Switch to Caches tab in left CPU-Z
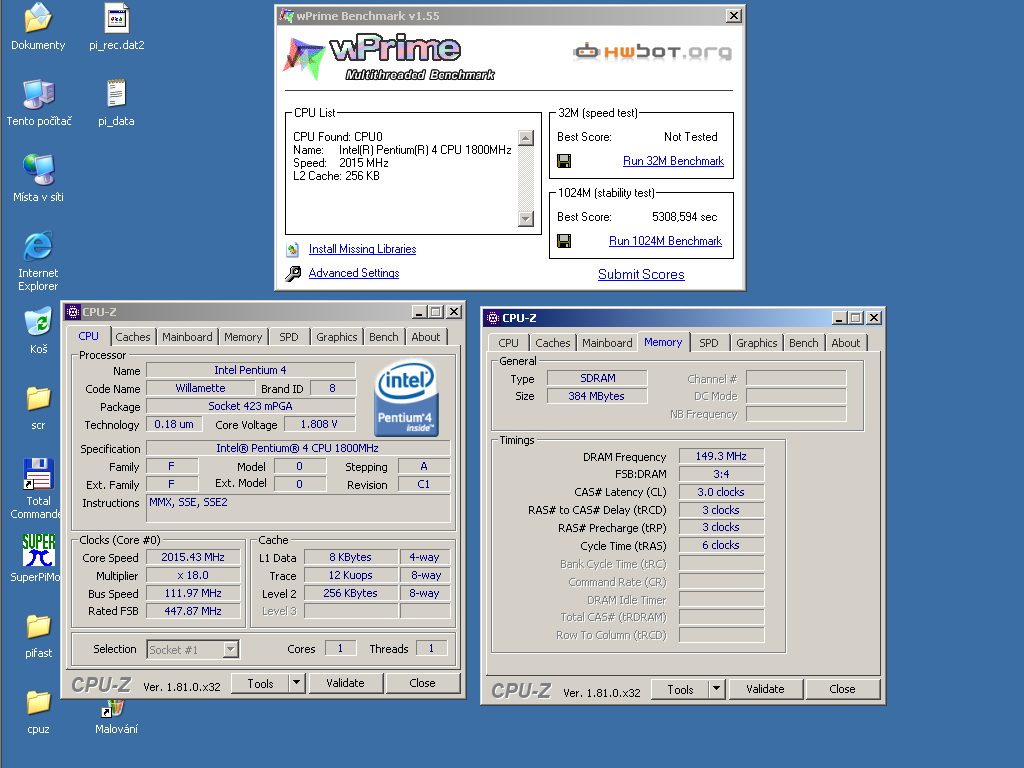The image size is (1024, 768). pos(133,337)
